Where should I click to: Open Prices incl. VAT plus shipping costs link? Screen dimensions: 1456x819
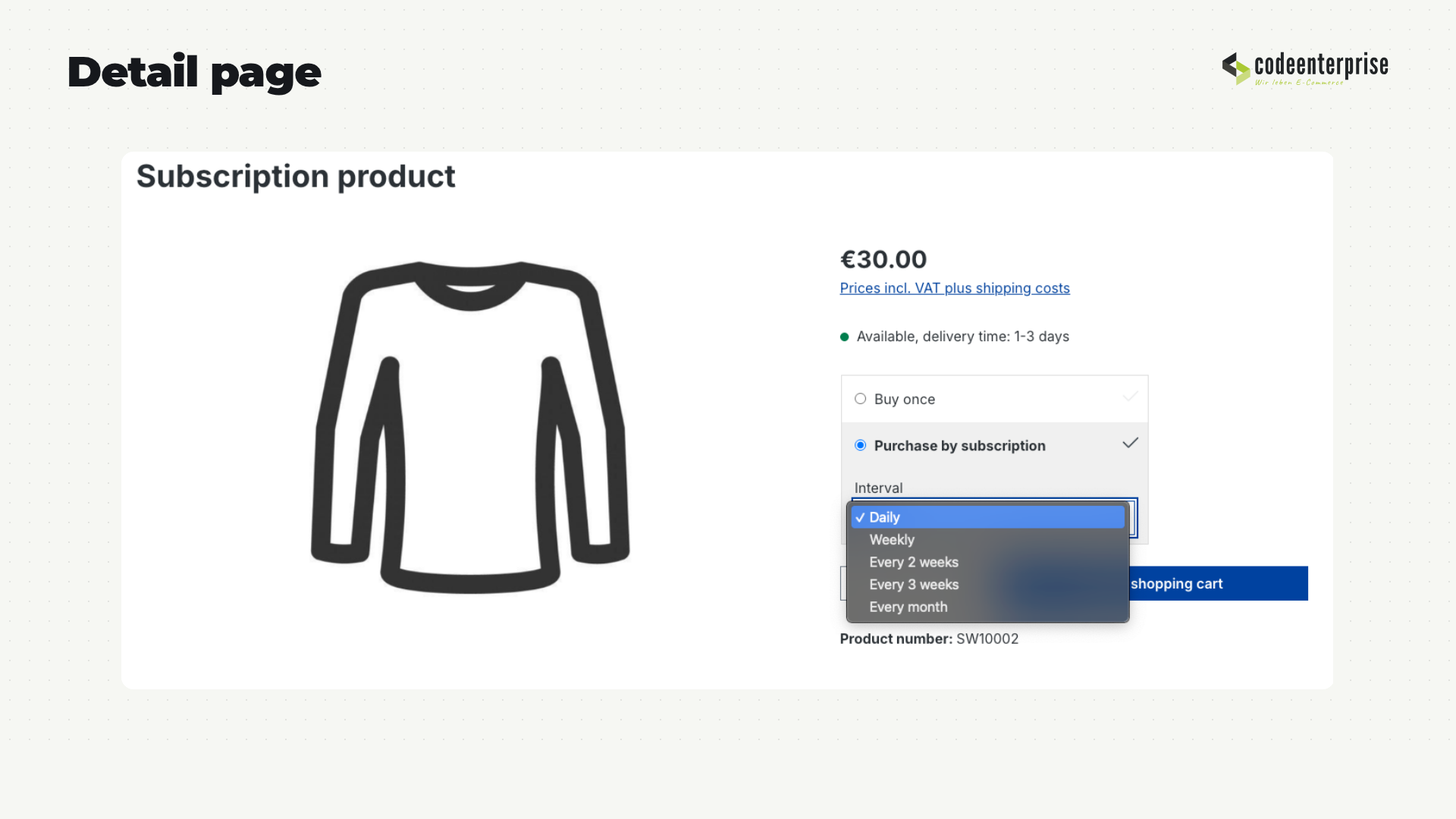pos(955,288)
